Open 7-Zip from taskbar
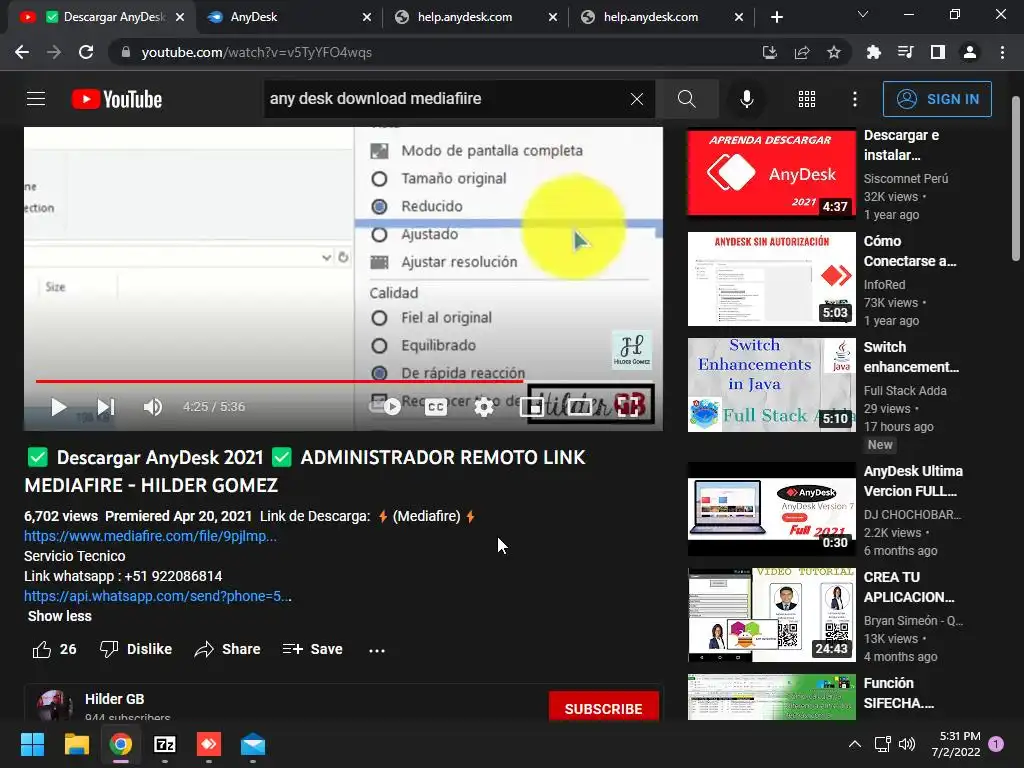 pos(165,744)
